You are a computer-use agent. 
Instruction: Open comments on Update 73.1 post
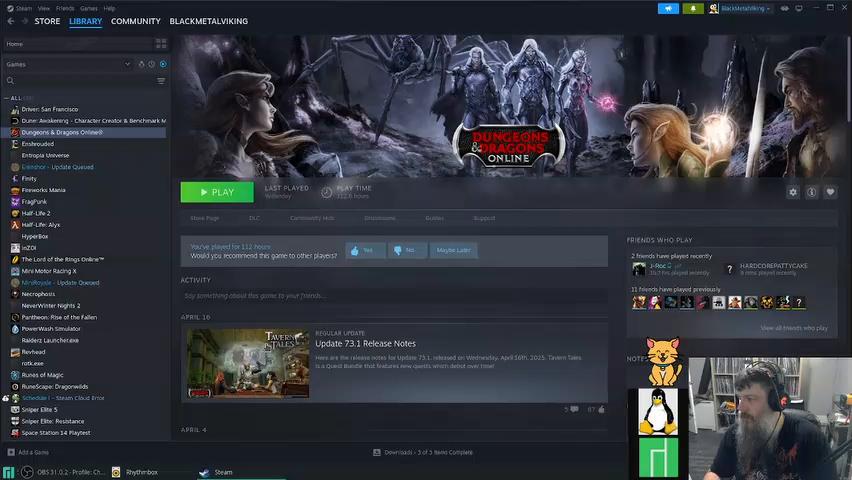coord(574,409)
